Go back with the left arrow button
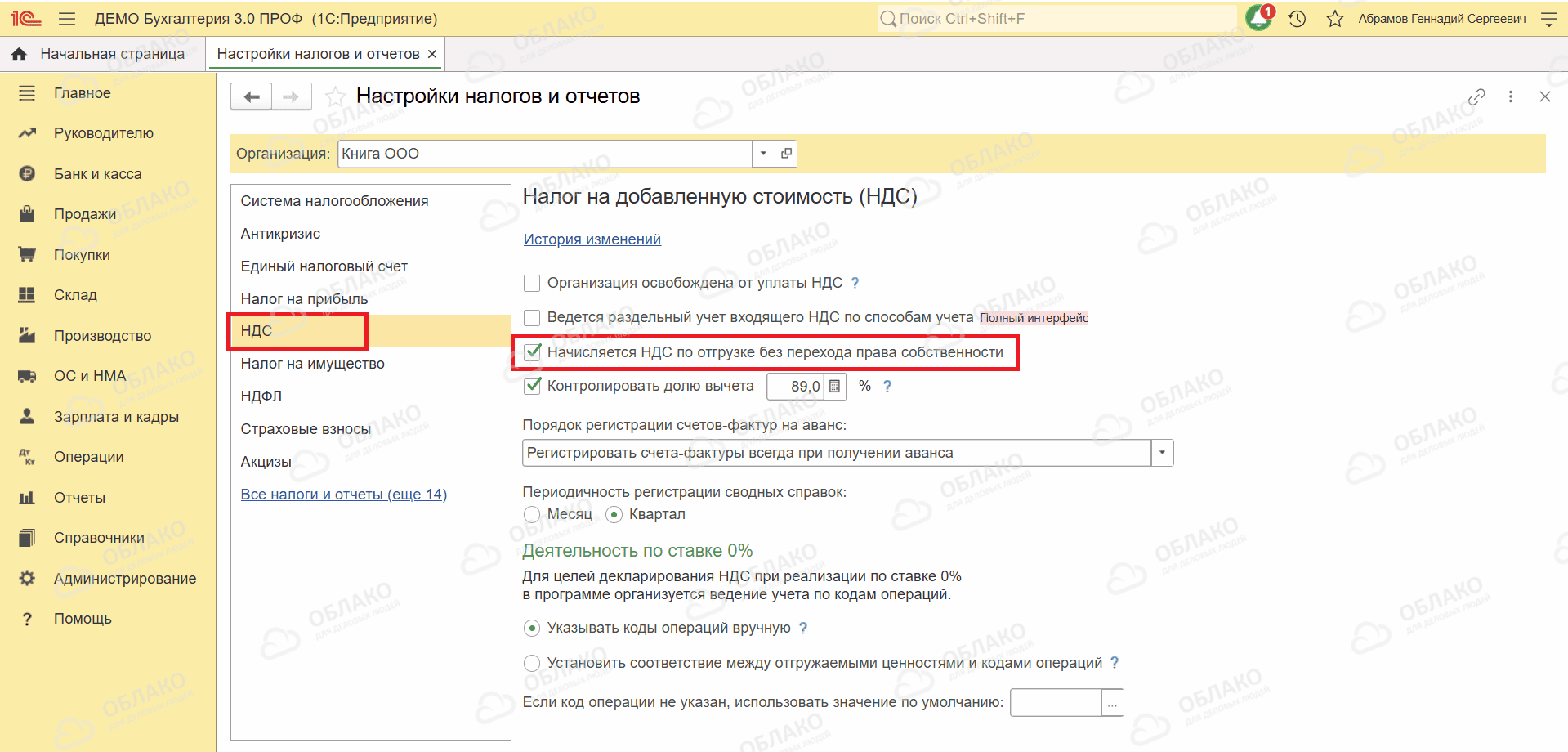 (x=252, y=97)
